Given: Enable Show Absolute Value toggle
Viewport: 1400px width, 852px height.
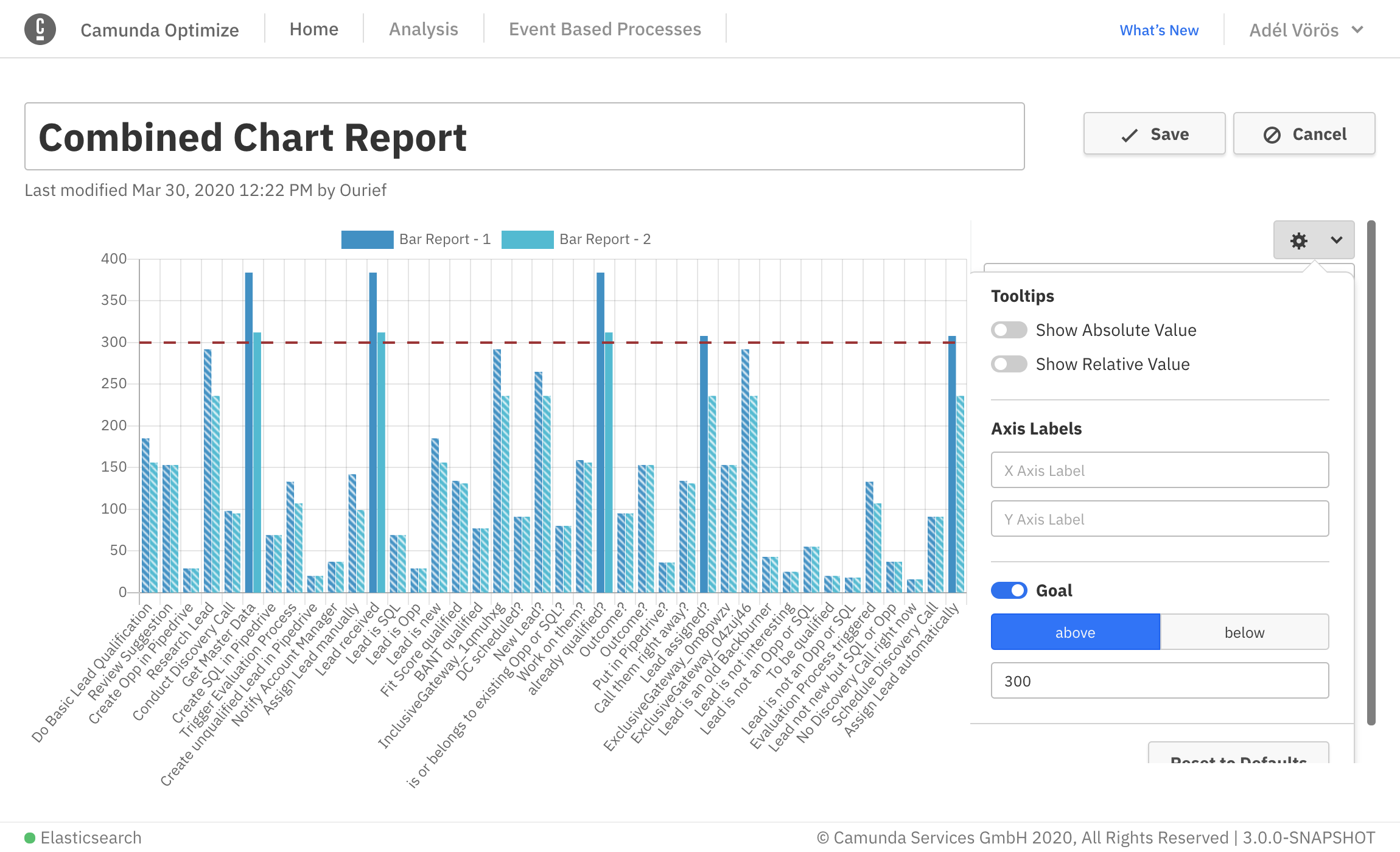Looking at the screenshot, I should pyautogui.click(x=1009, y=330).
